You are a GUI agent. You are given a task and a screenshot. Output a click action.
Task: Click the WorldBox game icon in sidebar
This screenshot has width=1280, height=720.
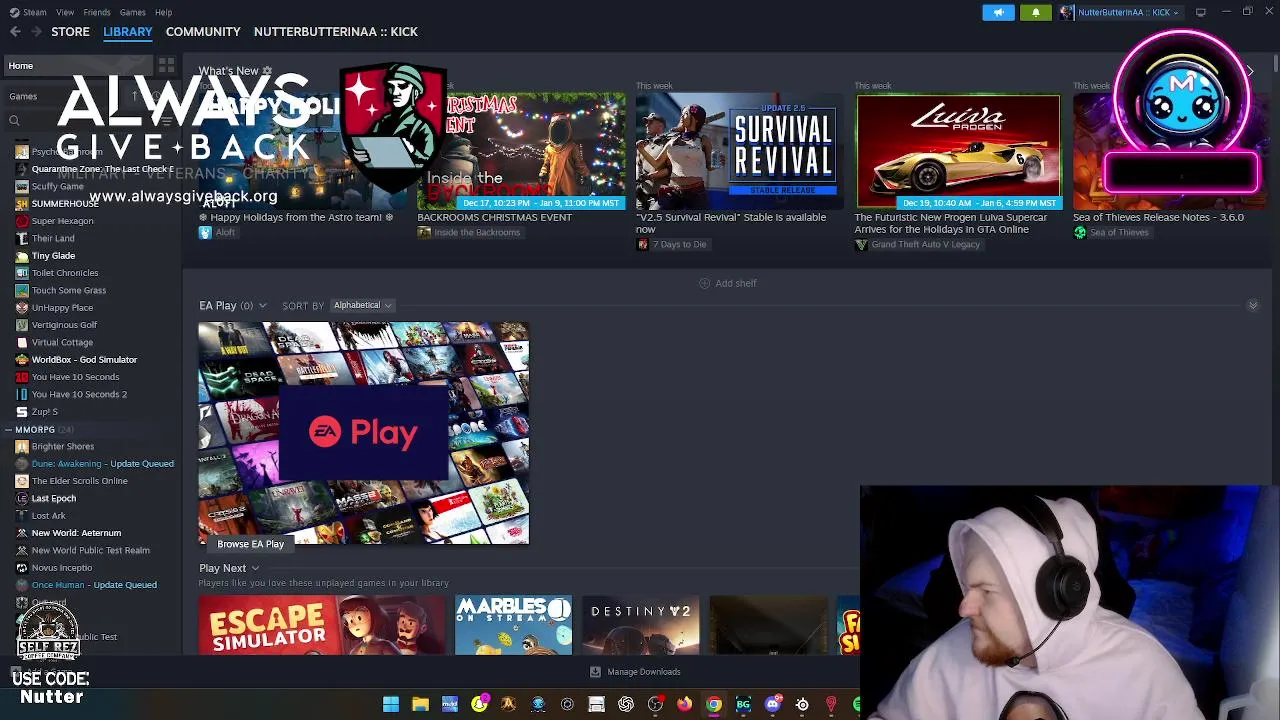22,360
